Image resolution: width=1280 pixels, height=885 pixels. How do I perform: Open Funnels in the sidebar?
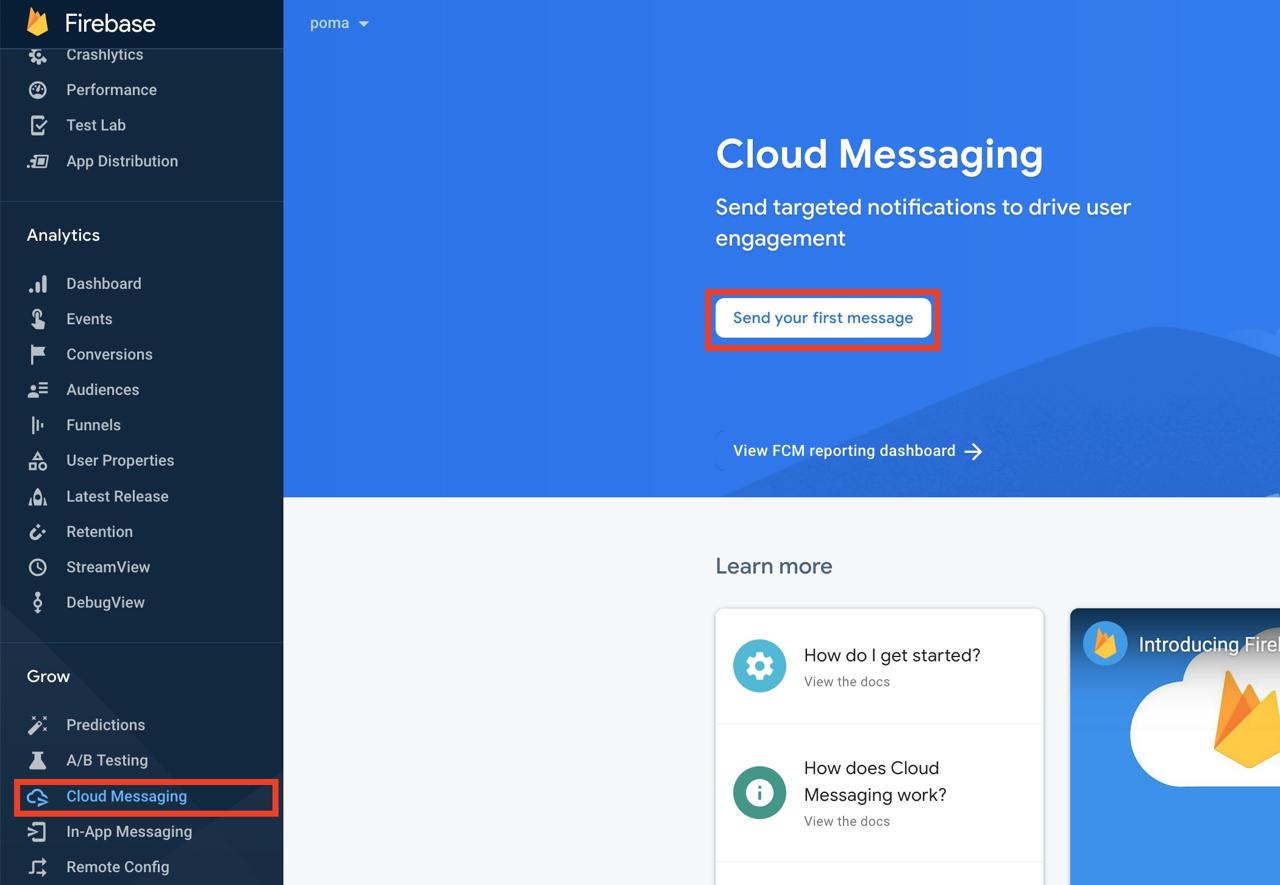93,425
